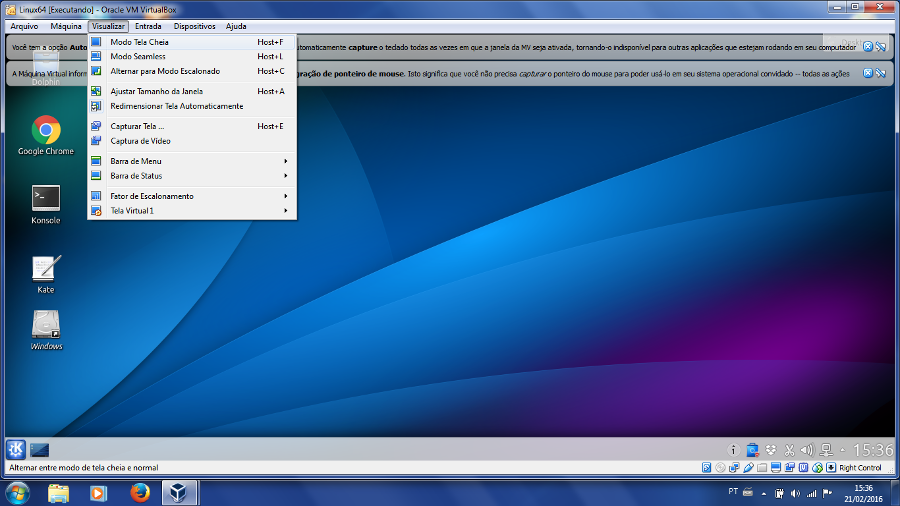This screenshot has width=900, height=506.
Task: Close the open Visualizar menu
Action: [x=108, y=26]
